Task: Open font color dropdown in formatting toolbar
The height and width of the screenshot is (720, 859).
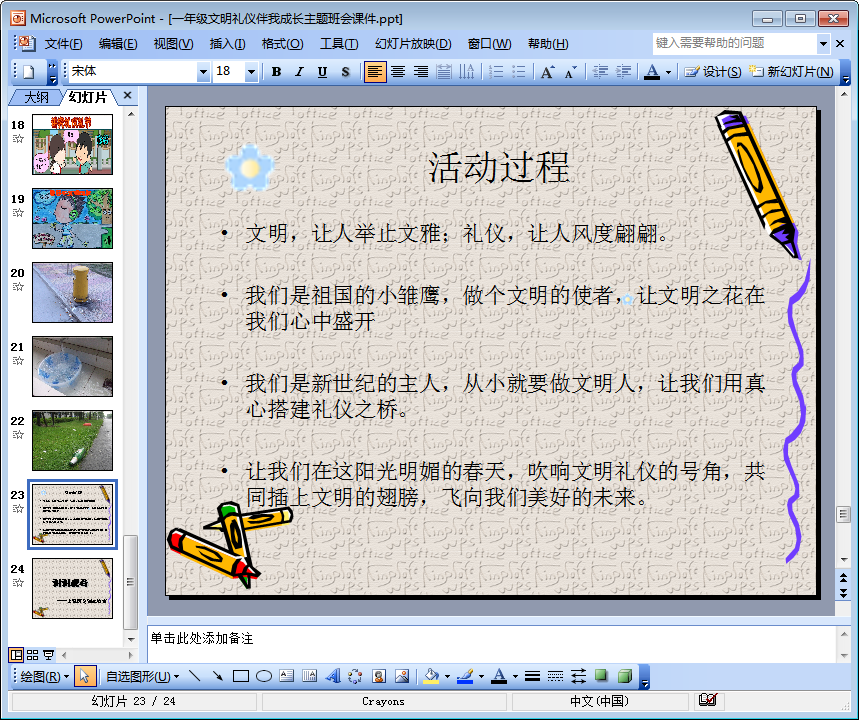Action: [668, 72]
